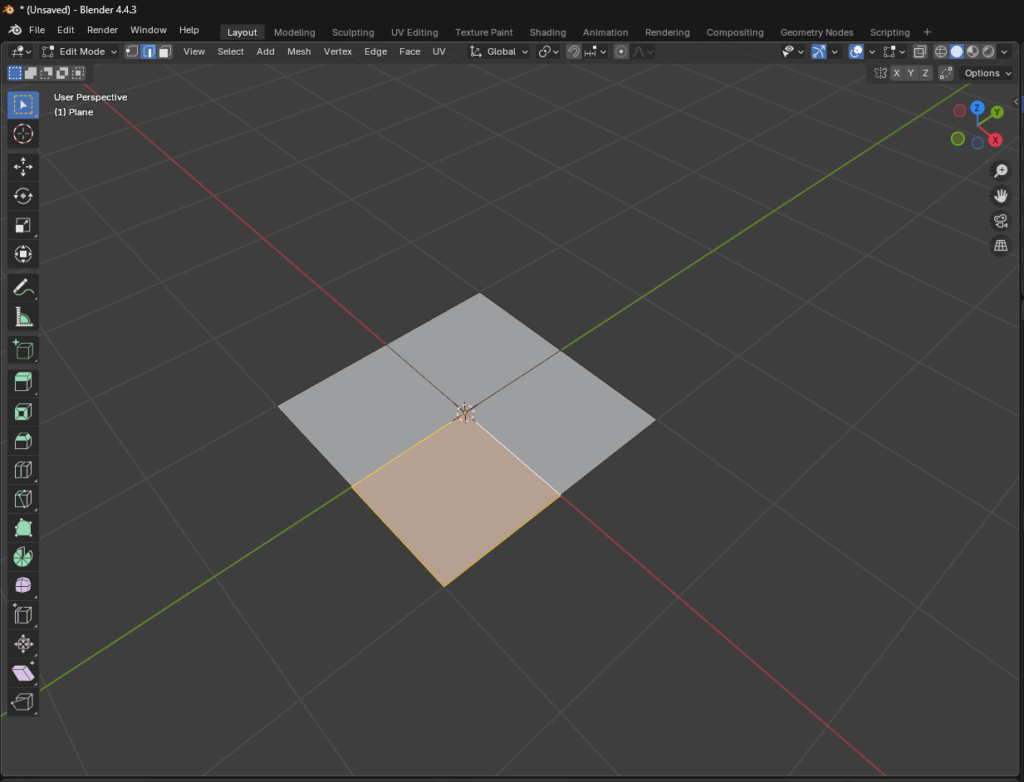Toggle viewport overlays
Screen dimensions: 1024x782
(856, 52)
